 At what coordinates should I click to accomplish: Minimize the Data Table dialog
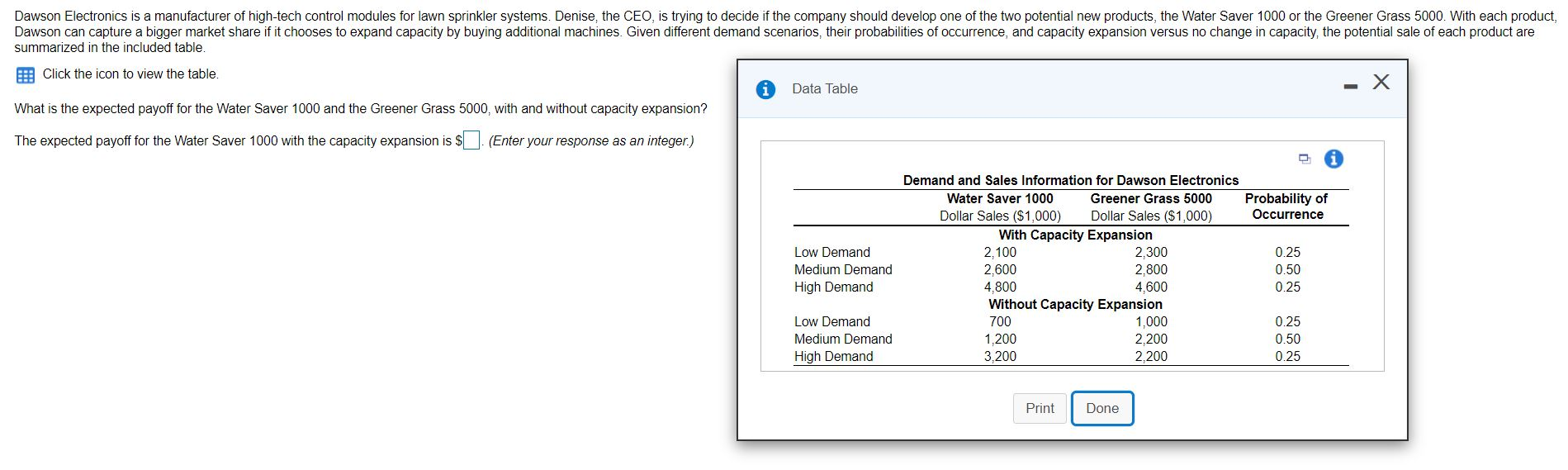(x=1350, y=85)
